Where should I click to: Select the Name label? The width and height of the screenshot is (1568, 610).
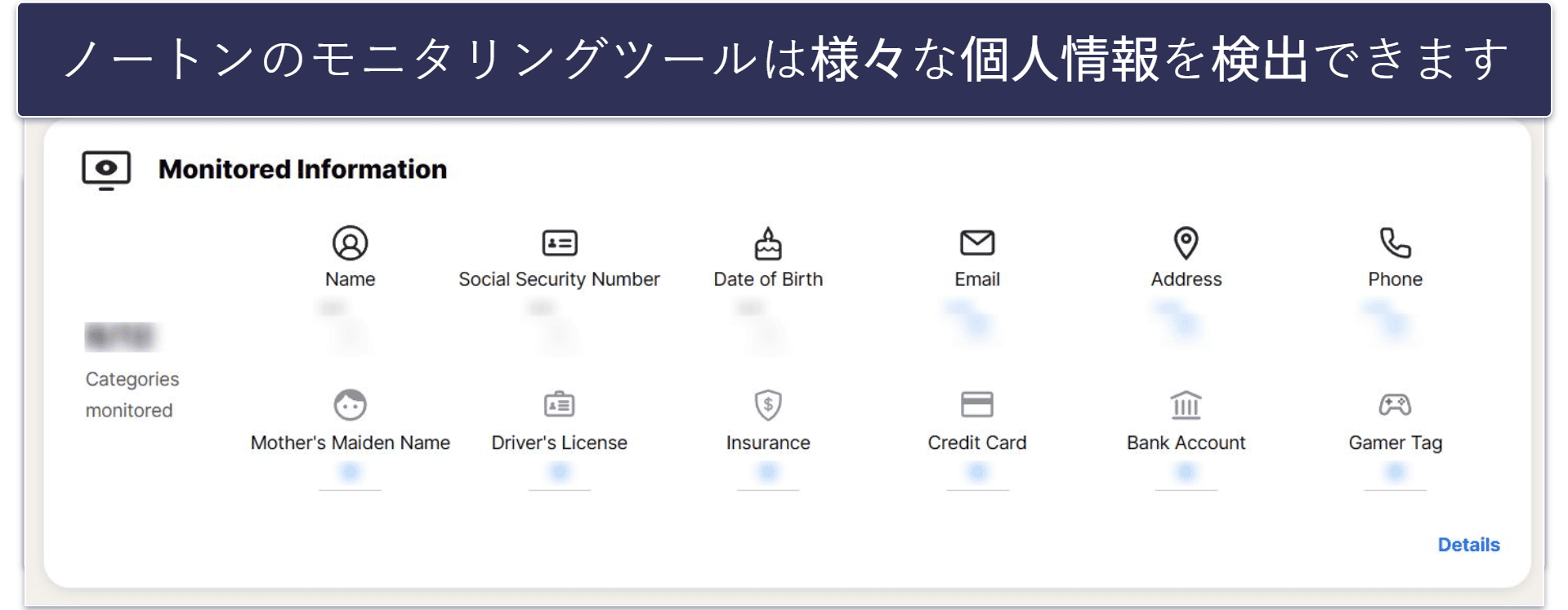(350, 279)
